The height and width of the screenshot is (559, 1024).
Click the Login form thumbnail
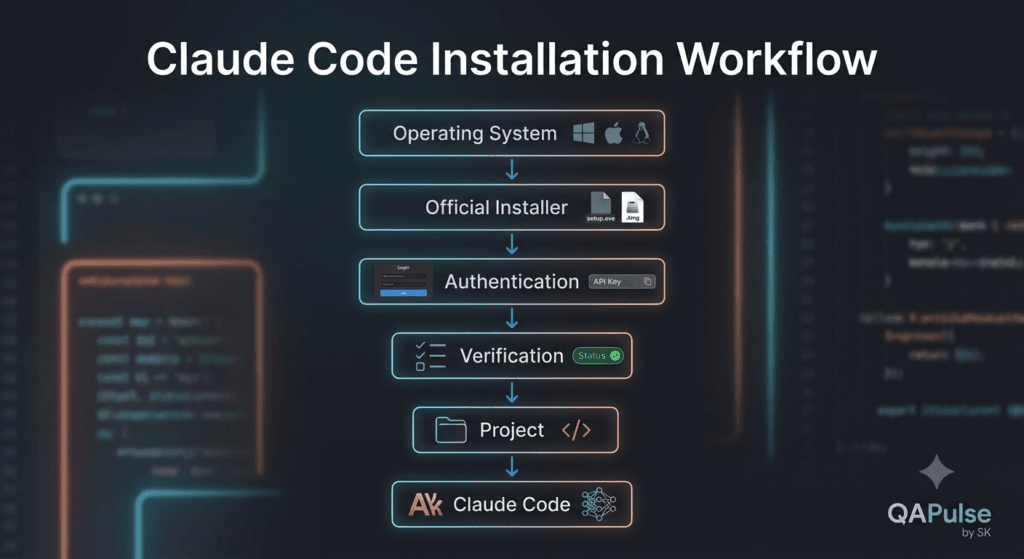tap(404, 281)
